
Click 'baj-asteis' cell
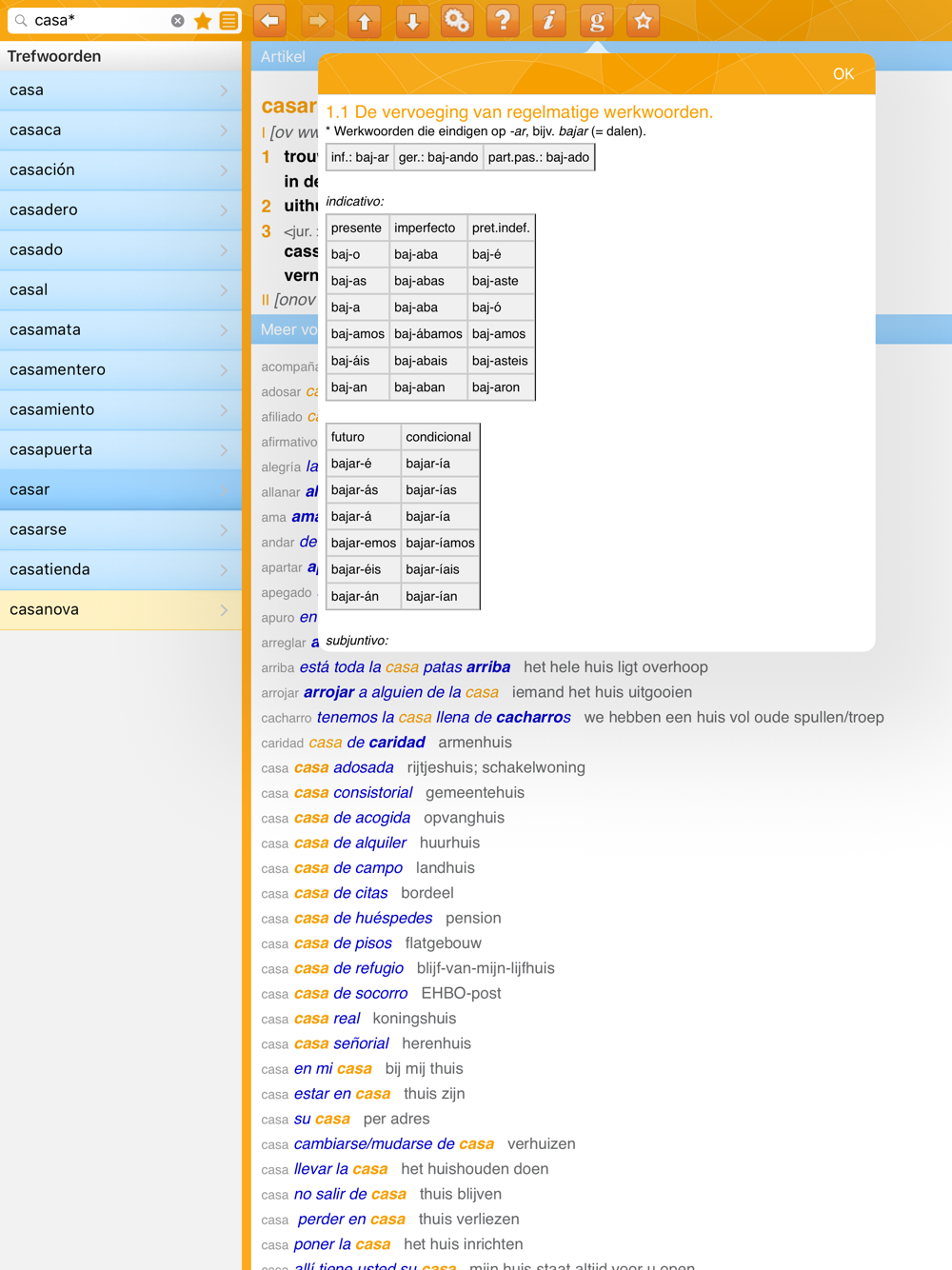tap(501, 361)
